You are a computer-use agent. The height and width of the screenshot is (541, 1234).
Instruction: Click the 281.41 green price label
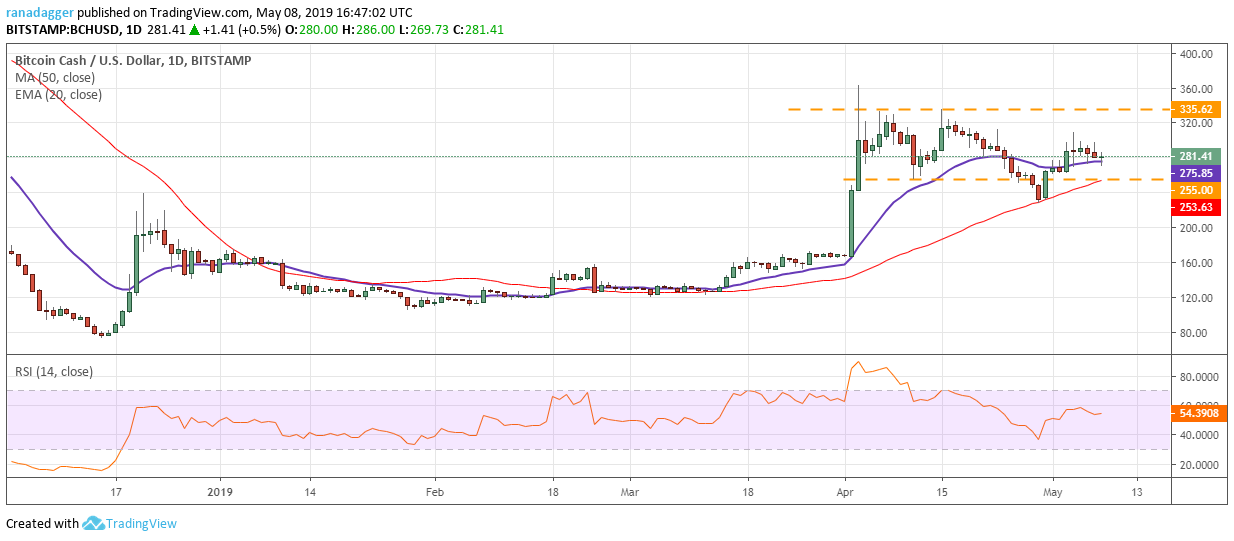point(1194,156)
